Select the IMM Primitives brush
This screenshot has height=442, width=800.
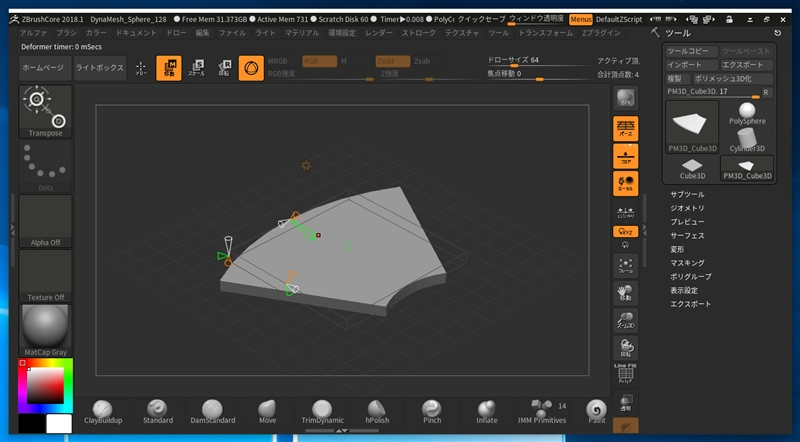[542, 412]
